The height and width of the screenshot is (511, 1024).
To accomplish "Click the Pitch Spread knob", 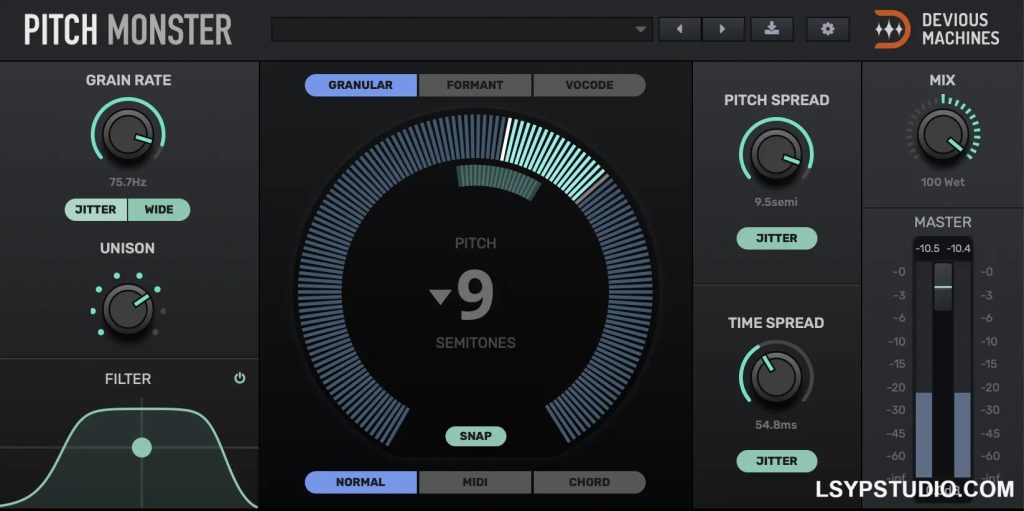I will [776, 154].
